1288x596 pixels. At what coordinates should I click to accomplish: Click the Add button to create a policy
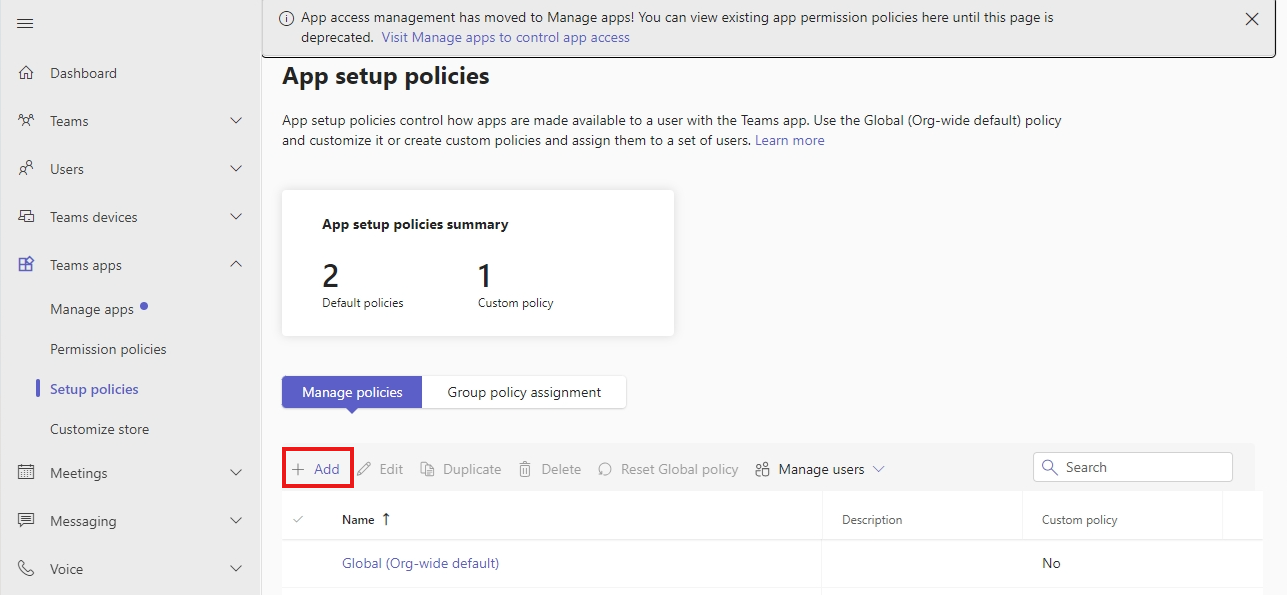[x=317, y=468]
